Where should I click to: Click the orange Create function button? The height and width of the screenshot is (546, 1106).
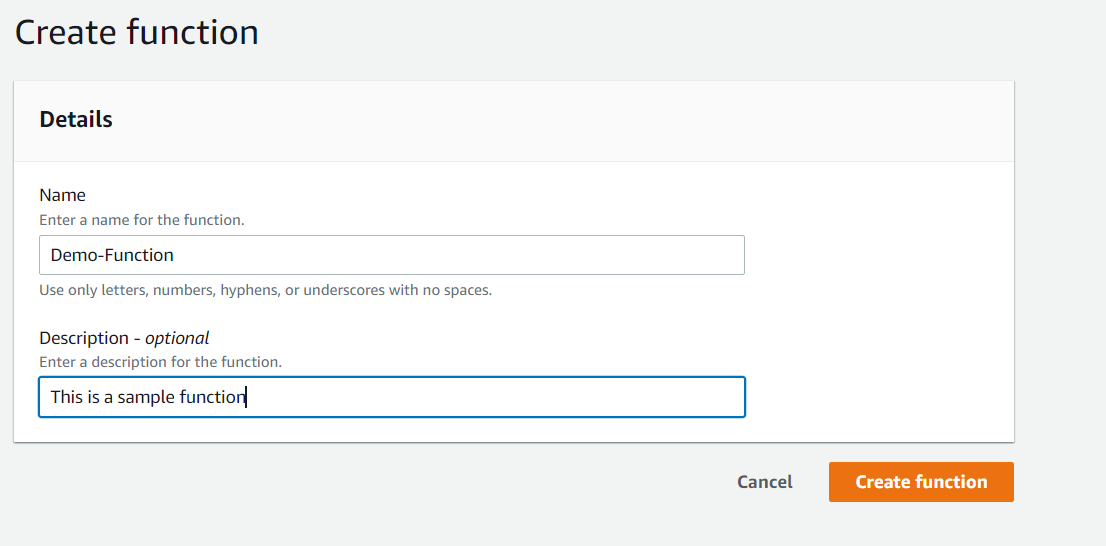(921, 482)
